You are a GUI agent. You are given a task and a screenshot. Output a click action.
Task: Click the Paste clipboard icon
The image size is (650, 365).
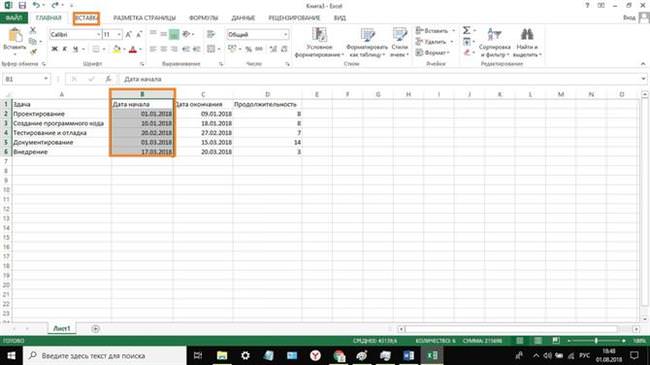(x=15, y=35)
